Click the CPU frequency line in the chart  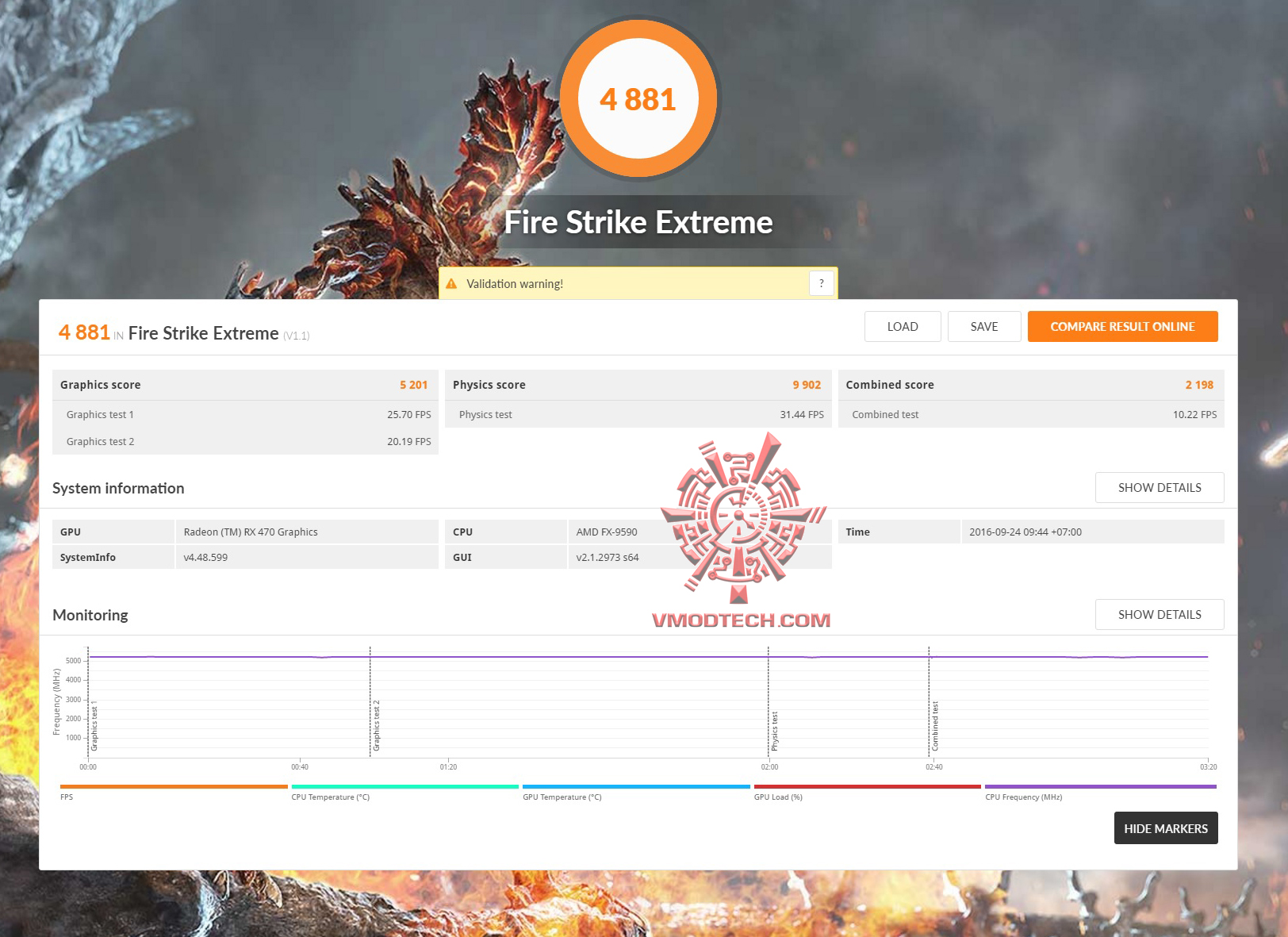tap(648, 657)
